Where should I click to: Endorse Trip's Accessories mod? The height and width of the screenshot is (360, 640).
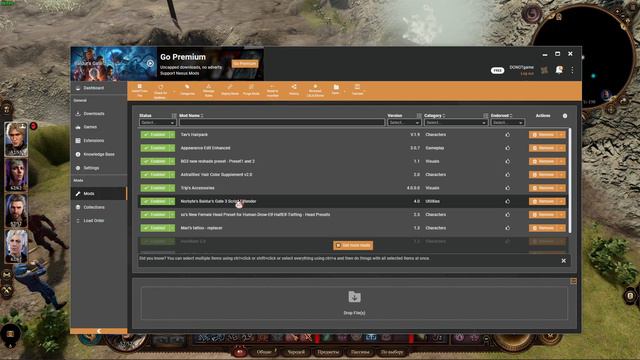(507, 188)
